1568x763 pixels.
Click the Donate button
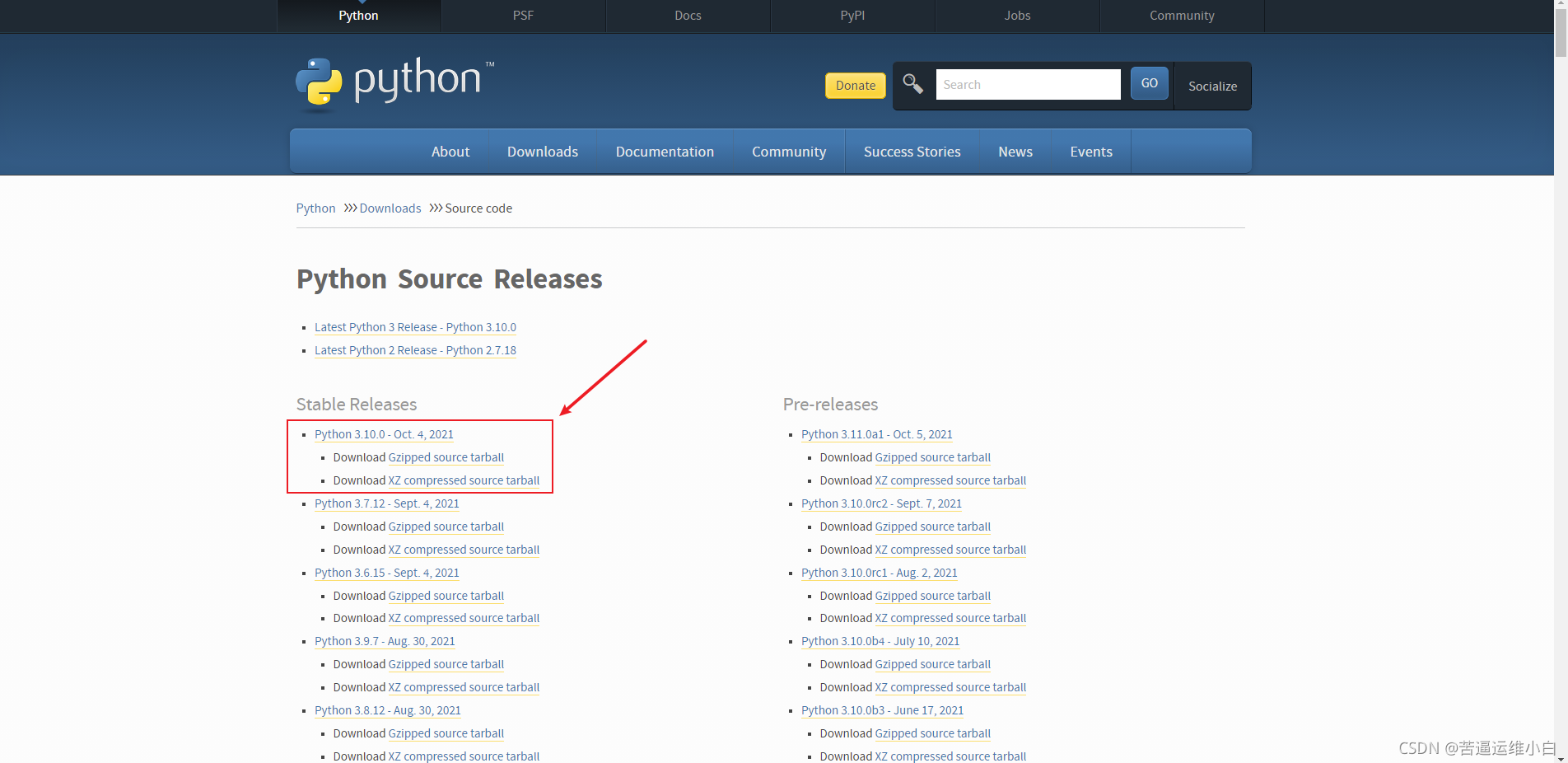(x=856, y=86)
